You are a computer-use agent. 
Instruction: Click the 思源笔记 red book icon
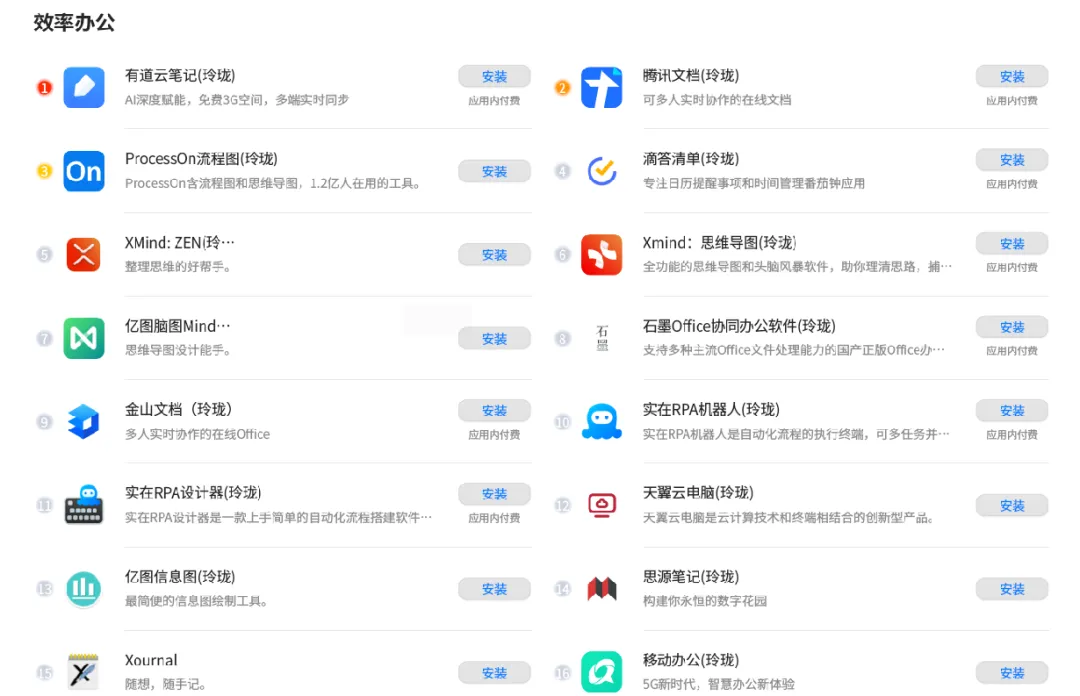click(601, 589)
